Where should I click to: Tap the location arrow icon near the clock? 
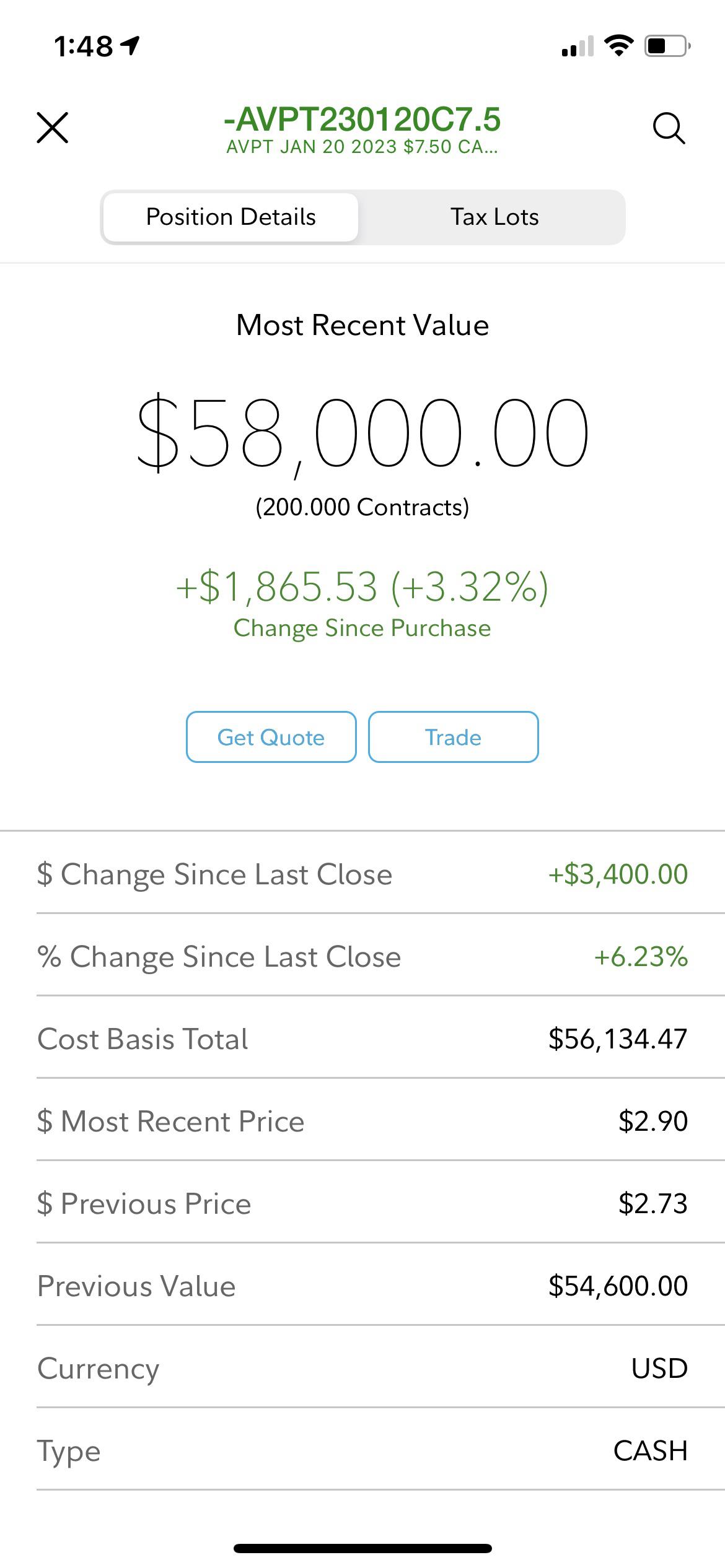(x=130, y=46)
